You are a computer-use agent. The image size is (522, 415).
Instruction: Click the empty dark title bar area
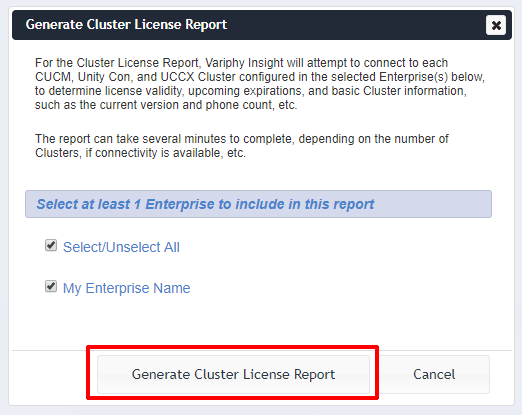pyautogui.click(x=355, y=25)
